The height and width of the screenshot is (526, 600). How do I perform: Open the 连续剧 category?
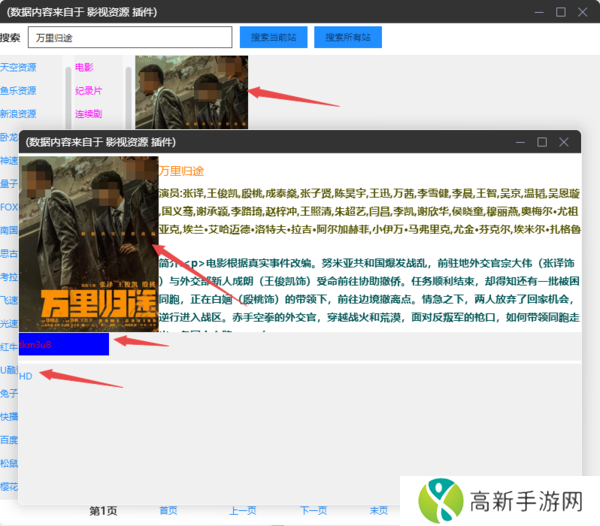88,114
